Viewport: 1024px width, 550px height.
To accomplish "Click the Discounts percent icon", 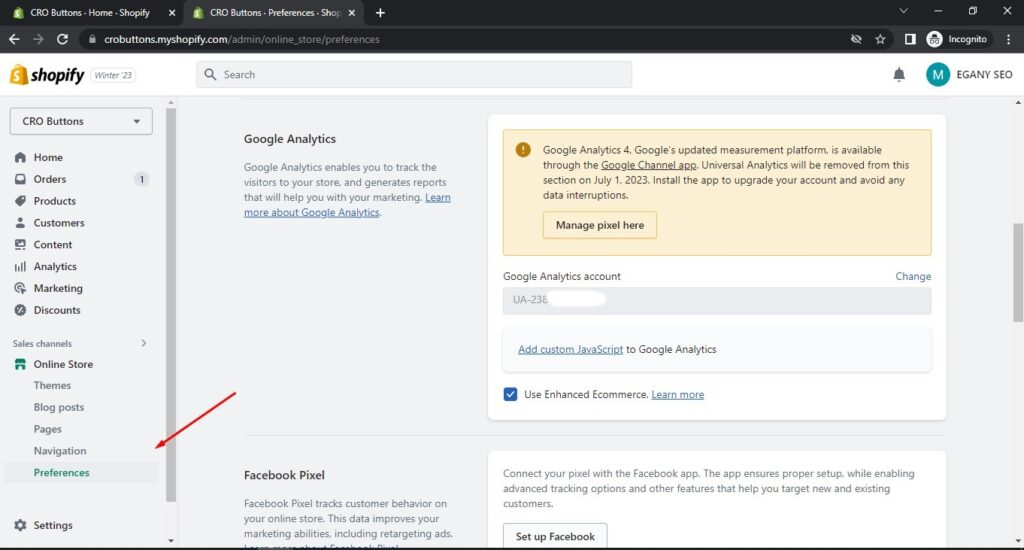I will click(x=20, y=310).
